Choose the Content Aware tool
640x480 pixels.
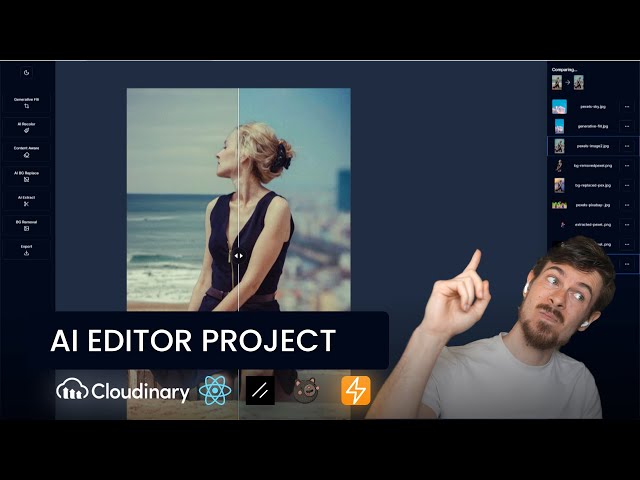point(27,152)
